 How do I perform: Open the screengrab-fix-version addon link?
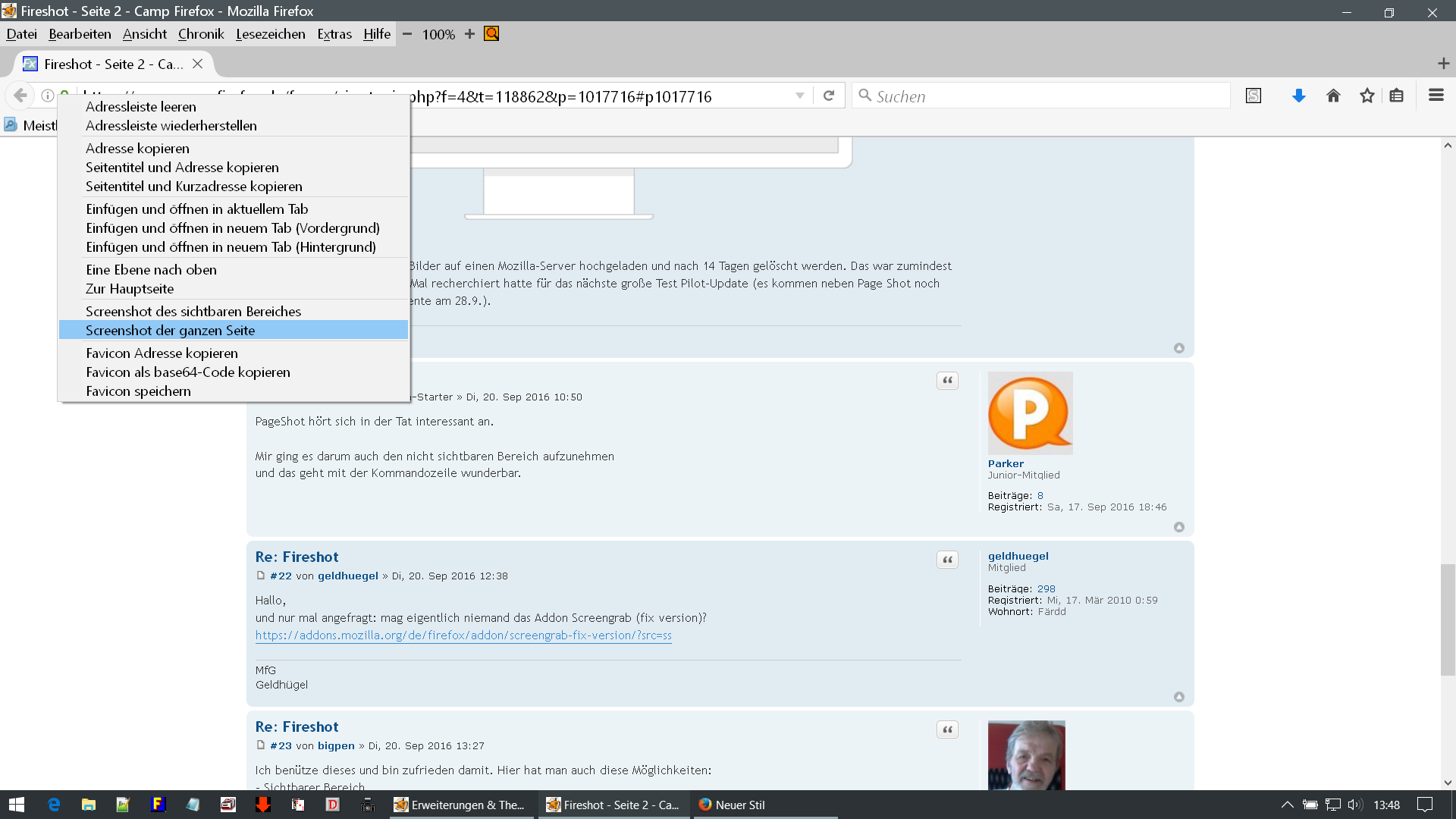pyautogui.click(x=463, y=635)
